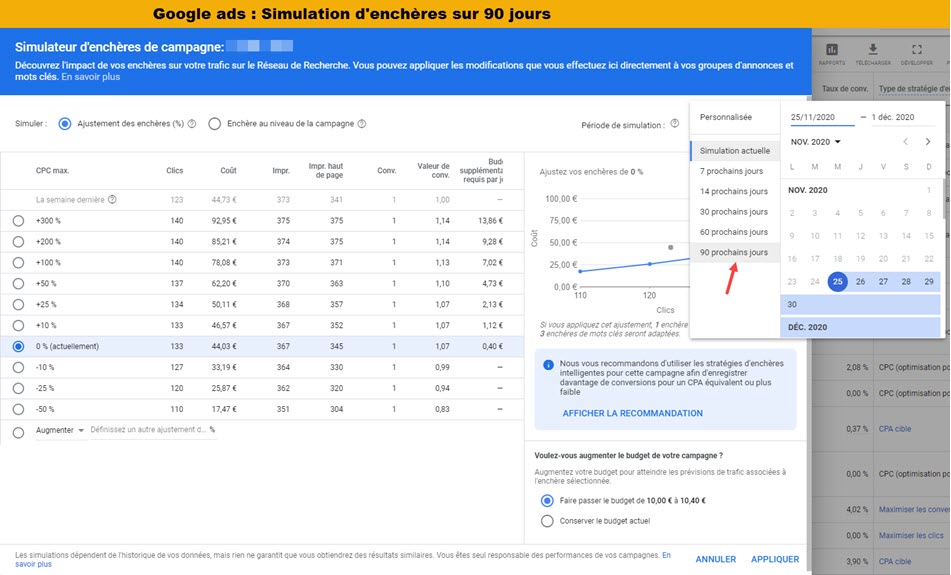Click the Impr. haut de page header
Screen dimensions: 951x575
[326, 170]
